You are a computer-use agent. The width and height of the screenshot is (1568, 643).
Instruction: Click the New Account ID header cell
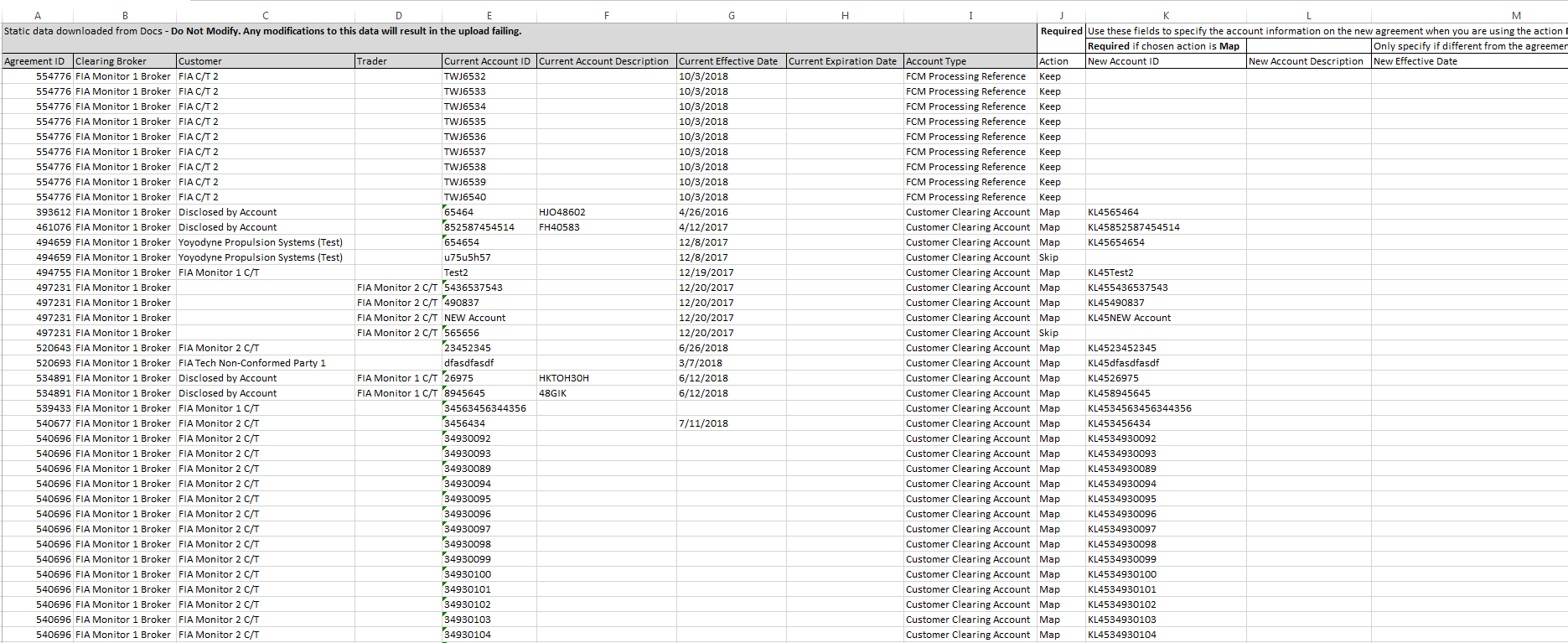tap(1166, 61)
